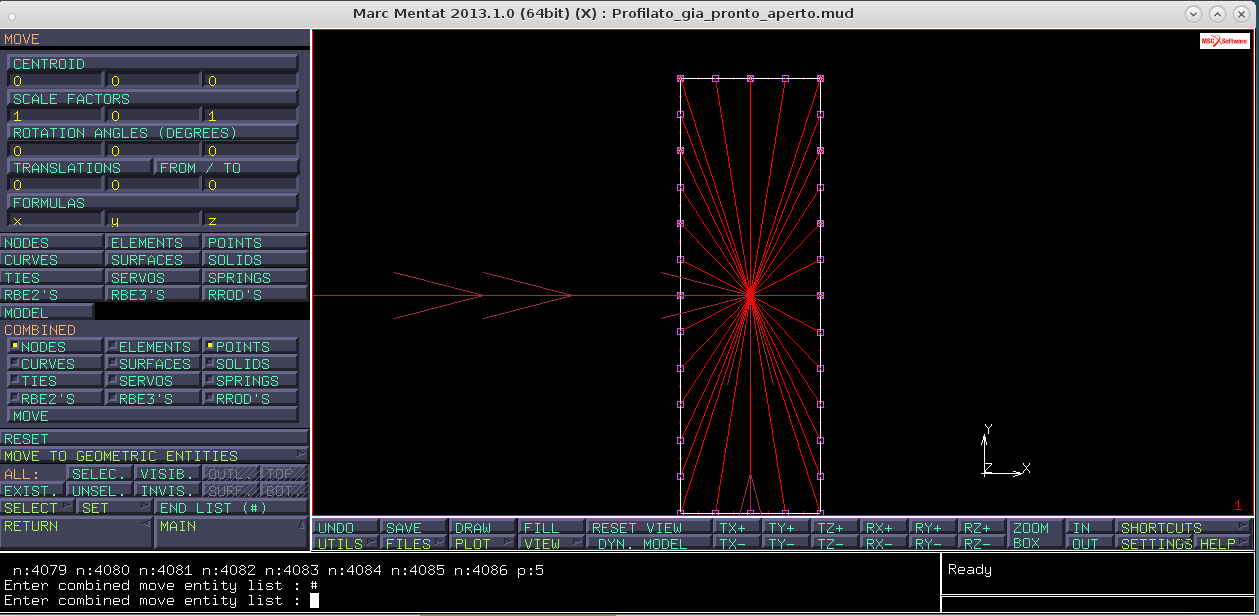Toggle RROD'S under the COMBINED section
Screen dimensions: 1259x616
251,398
